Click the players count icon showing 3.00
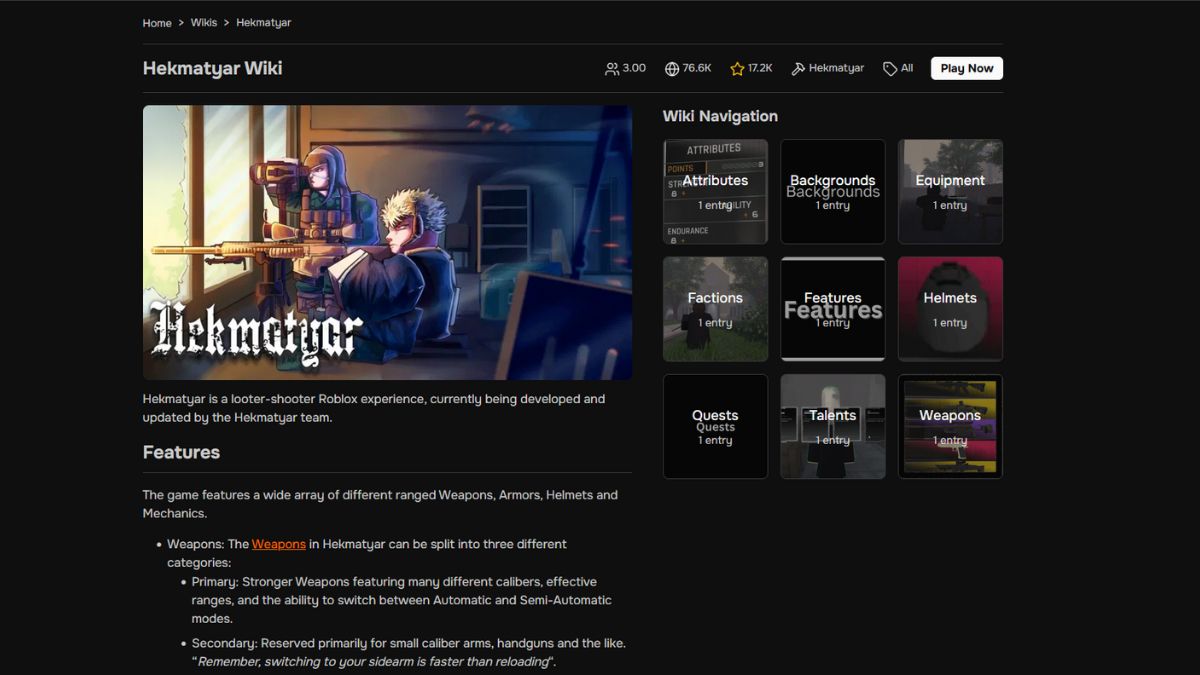This screenshot has height=675, width=1200. 612,69
